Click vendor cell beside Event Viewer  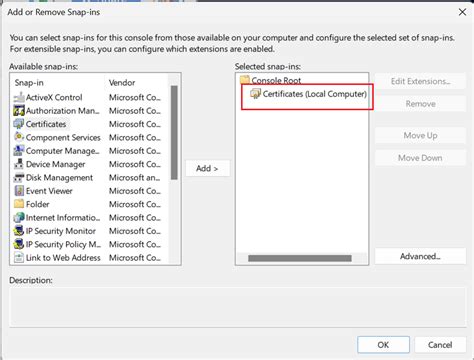135,191
